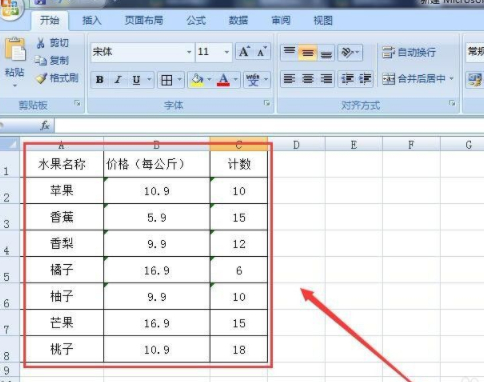Switch to the 插入 tab
The height and width of the screenshot is (382, 484).
click(92, 21)
